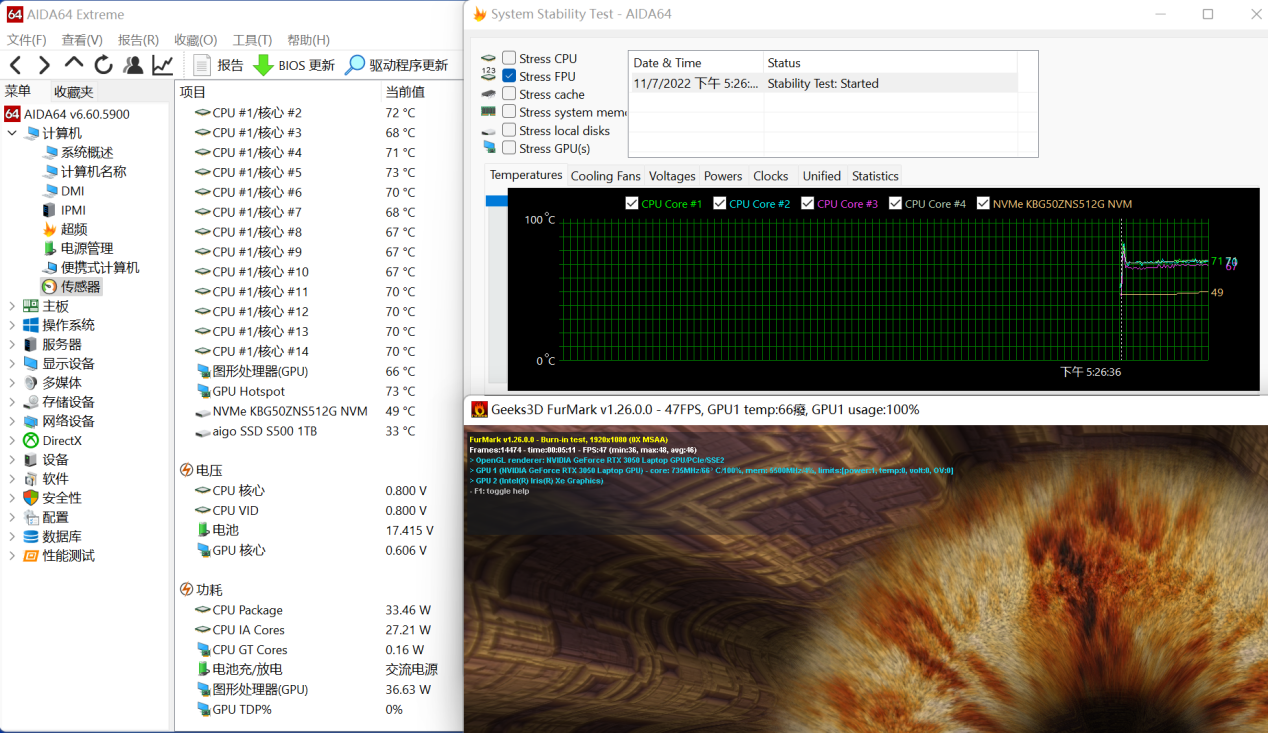
Task: Switch to the Cooling Fans tab
Action: point(606,176)
